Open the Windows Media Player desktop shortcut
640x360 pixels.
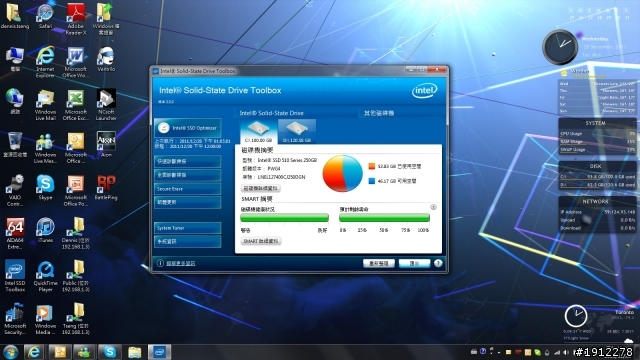(45, 319)
